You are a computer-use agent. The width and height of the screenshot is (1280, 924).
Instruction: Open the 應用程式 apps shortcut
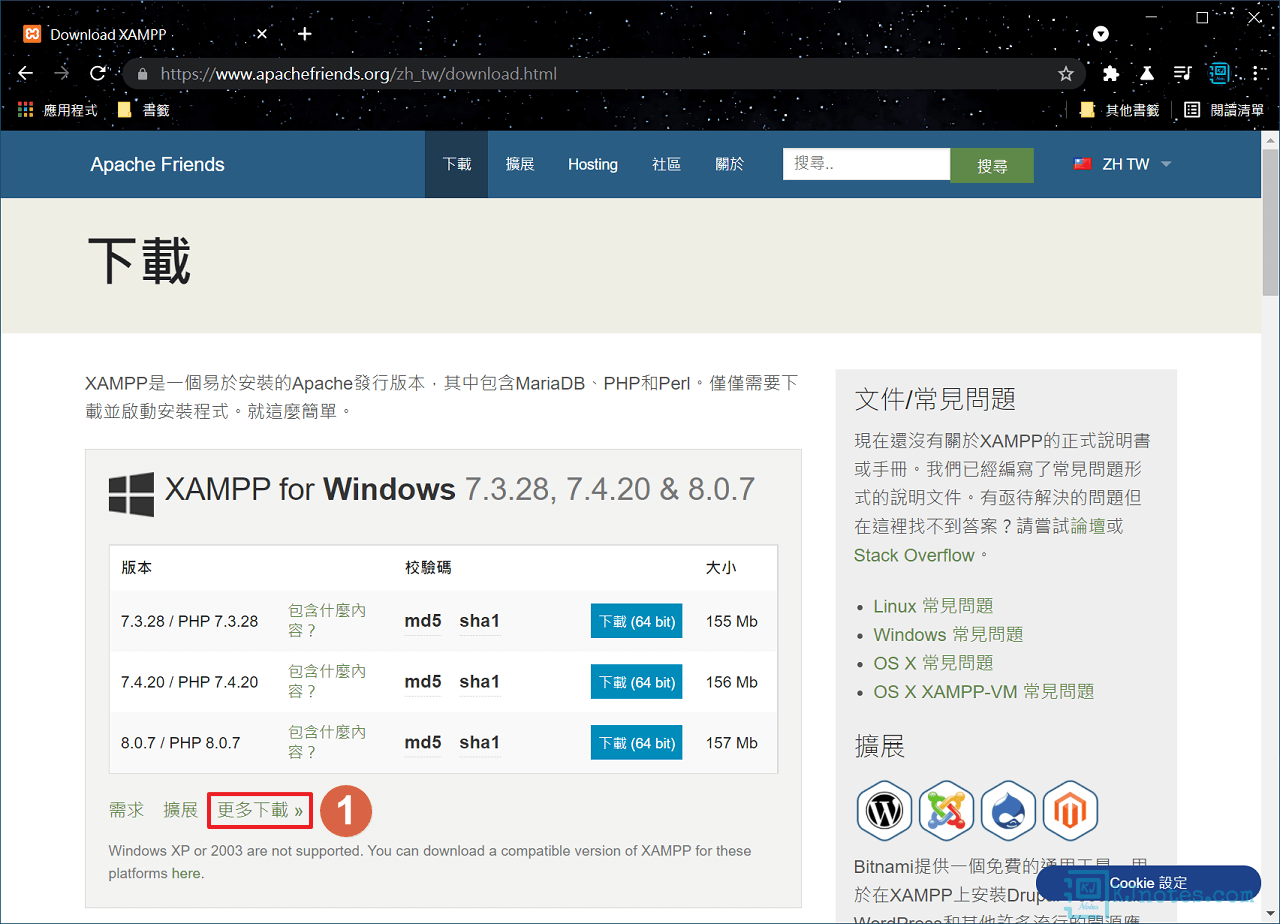tap(58, 110)
